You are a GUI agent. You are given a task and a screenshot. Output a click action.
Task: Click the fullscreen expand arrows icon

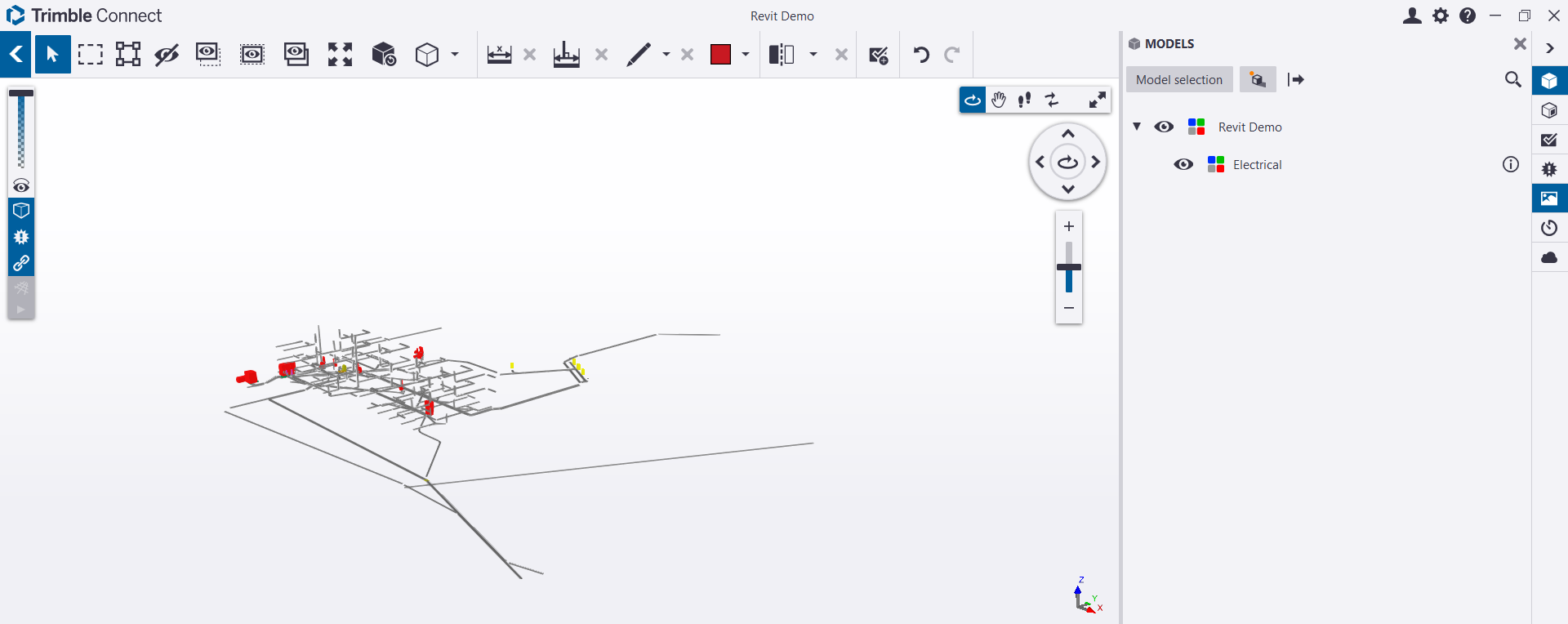[1098, 100]
